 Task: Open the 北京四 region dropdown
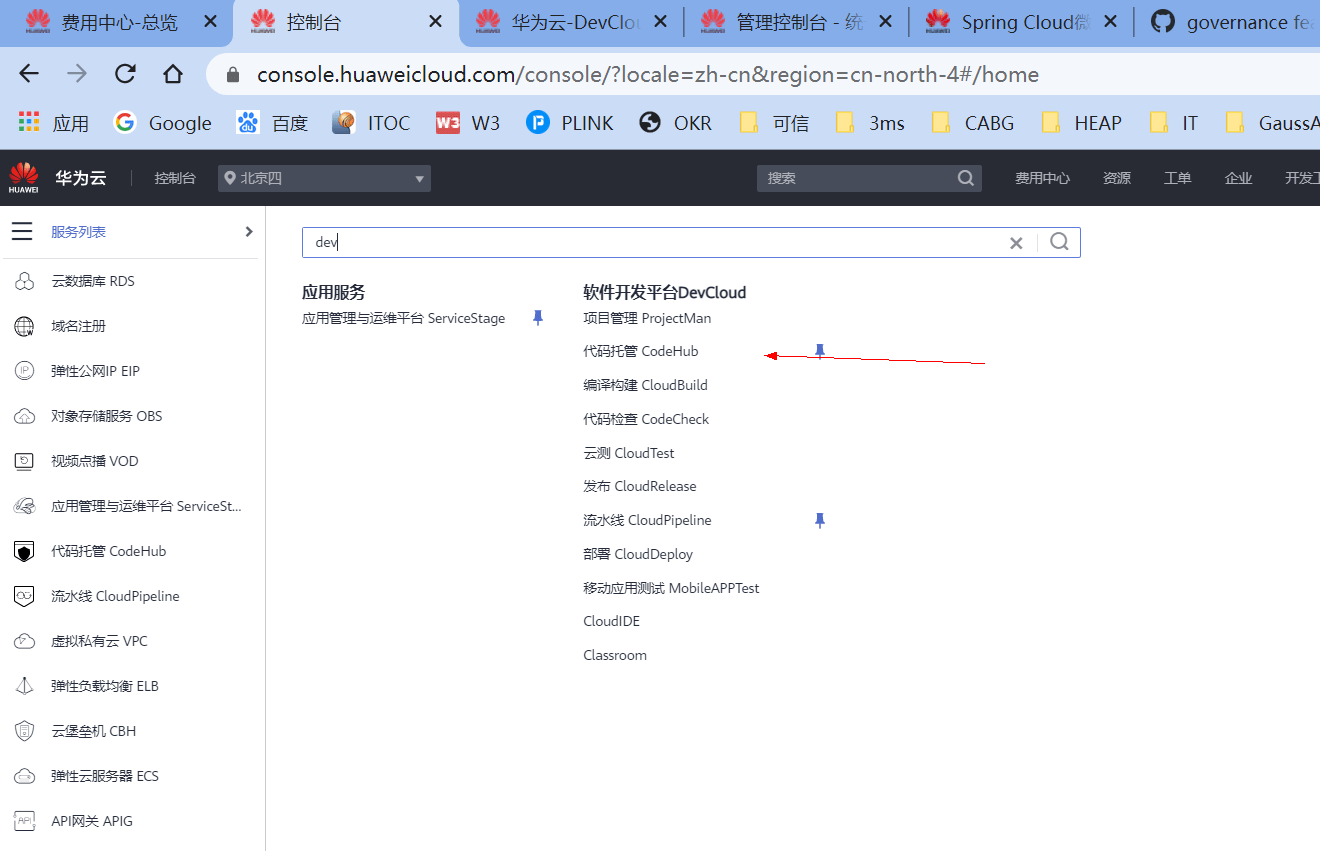325,178
